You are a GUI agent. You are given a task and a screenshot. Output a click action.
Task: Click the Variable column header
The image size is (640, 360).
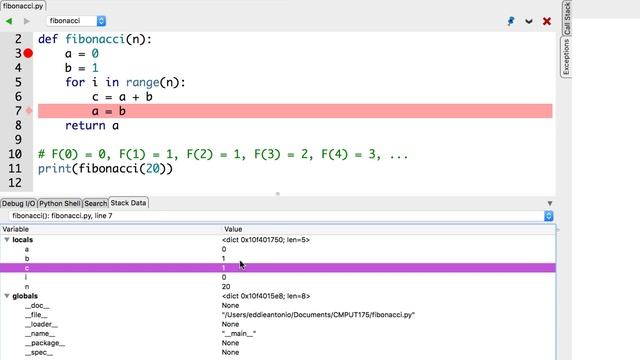[111, 229]
